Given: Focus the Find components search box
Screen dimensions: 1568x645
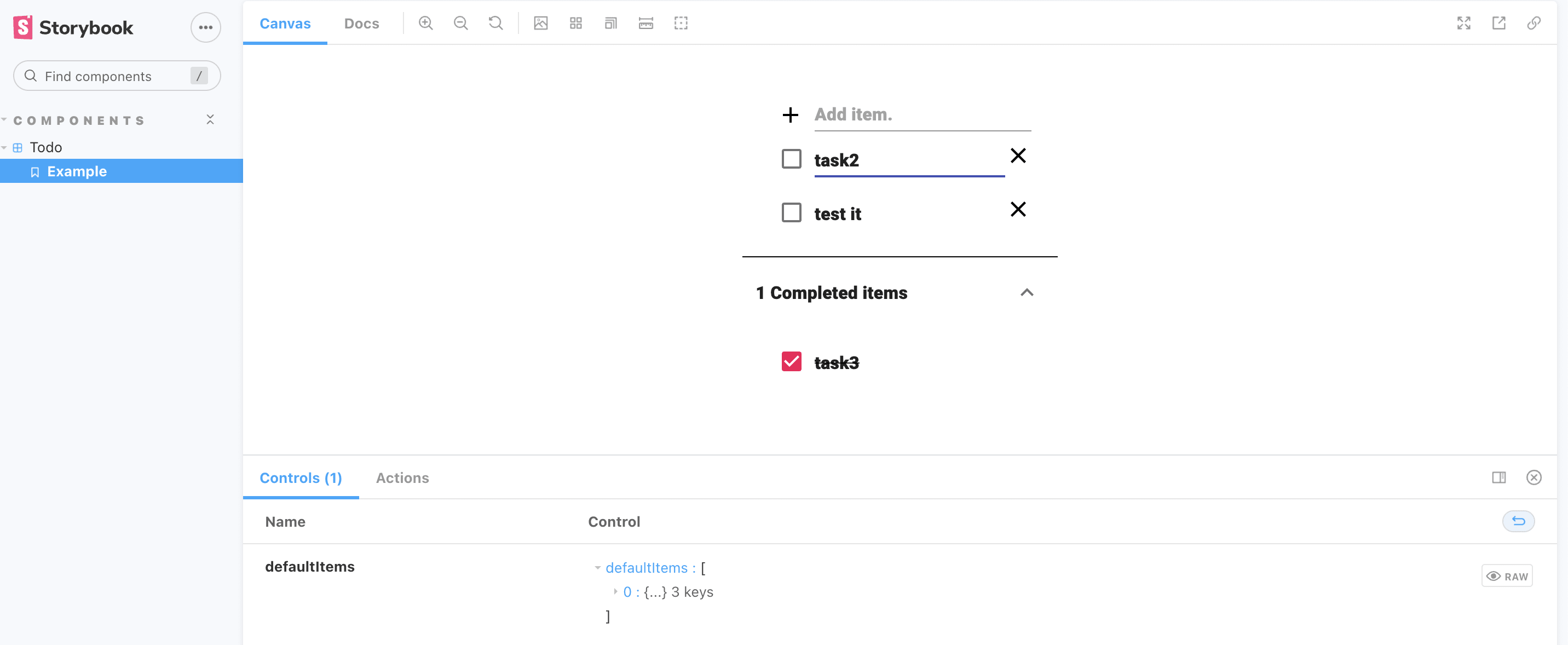Looking at the screenshot, I should [117, 76].
